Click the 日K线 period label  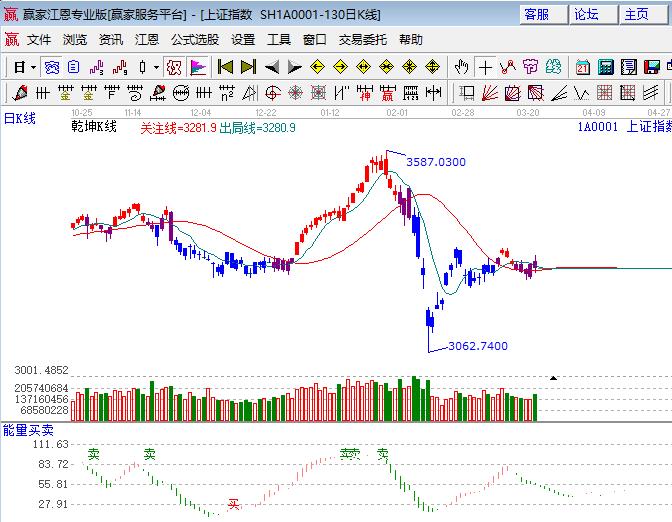20,119
